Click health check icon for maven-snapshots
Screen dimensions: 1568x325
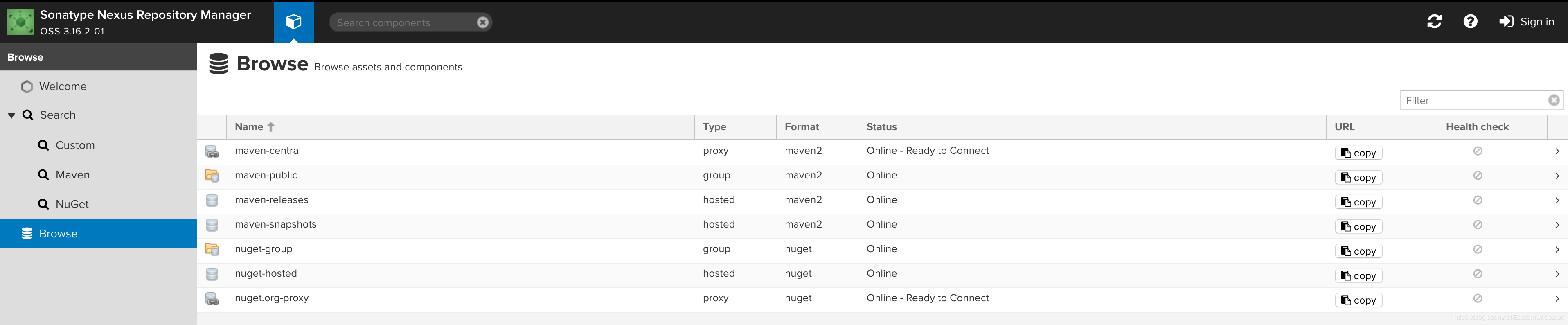click(x=1477, y=225)
